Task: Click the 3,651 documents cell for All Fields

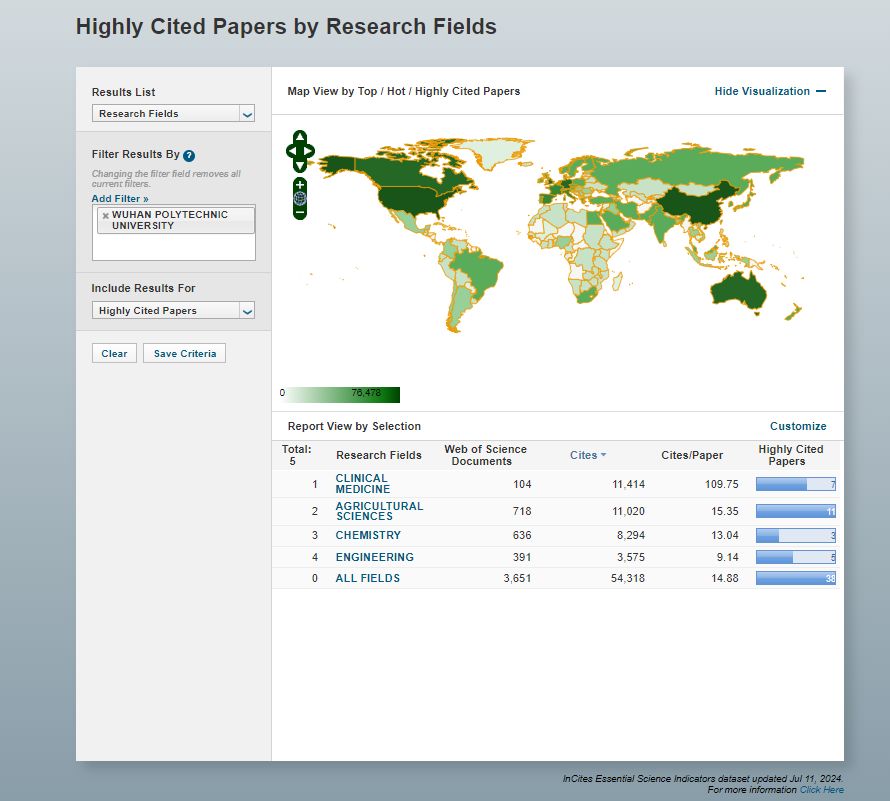Action: (x=517, y=578)
